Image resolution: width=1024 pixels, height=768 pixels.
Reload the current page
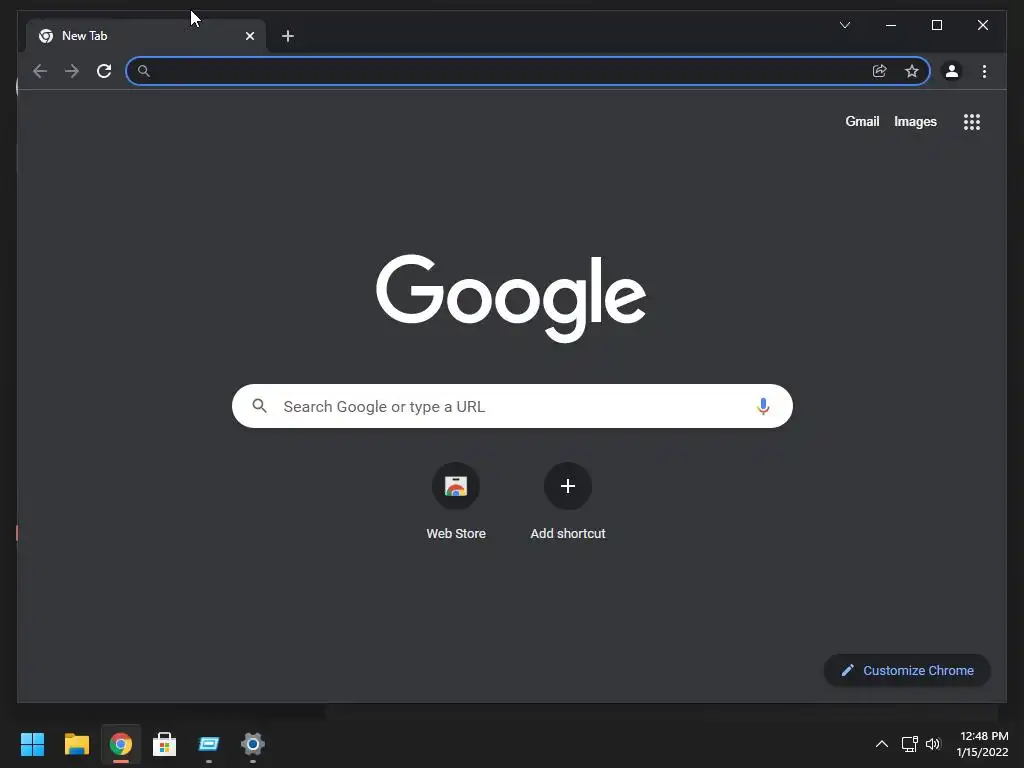coord(104,71)
